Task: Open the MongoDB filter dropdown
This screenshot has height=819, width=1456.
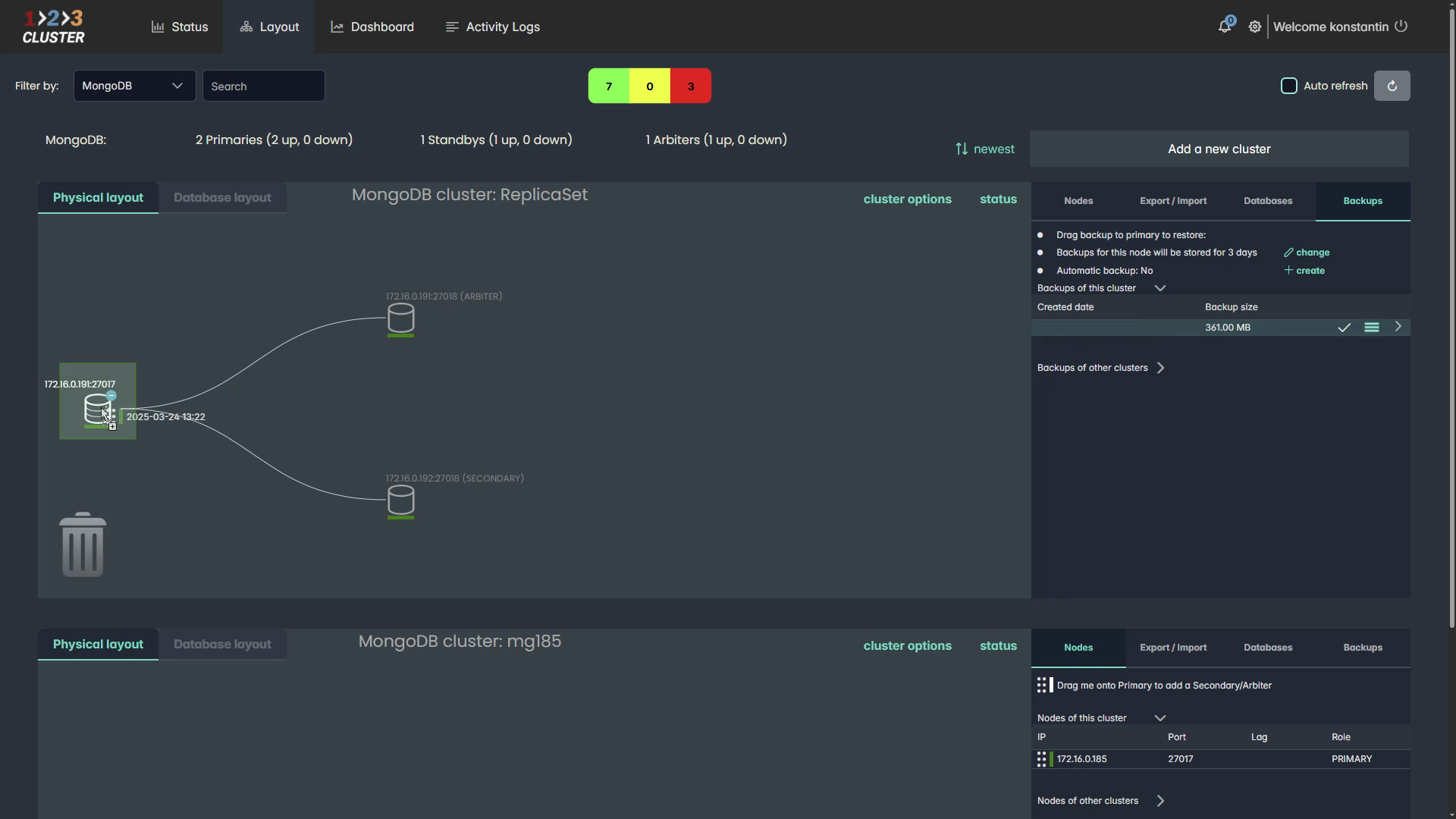Action: click(x=134, y=86)
